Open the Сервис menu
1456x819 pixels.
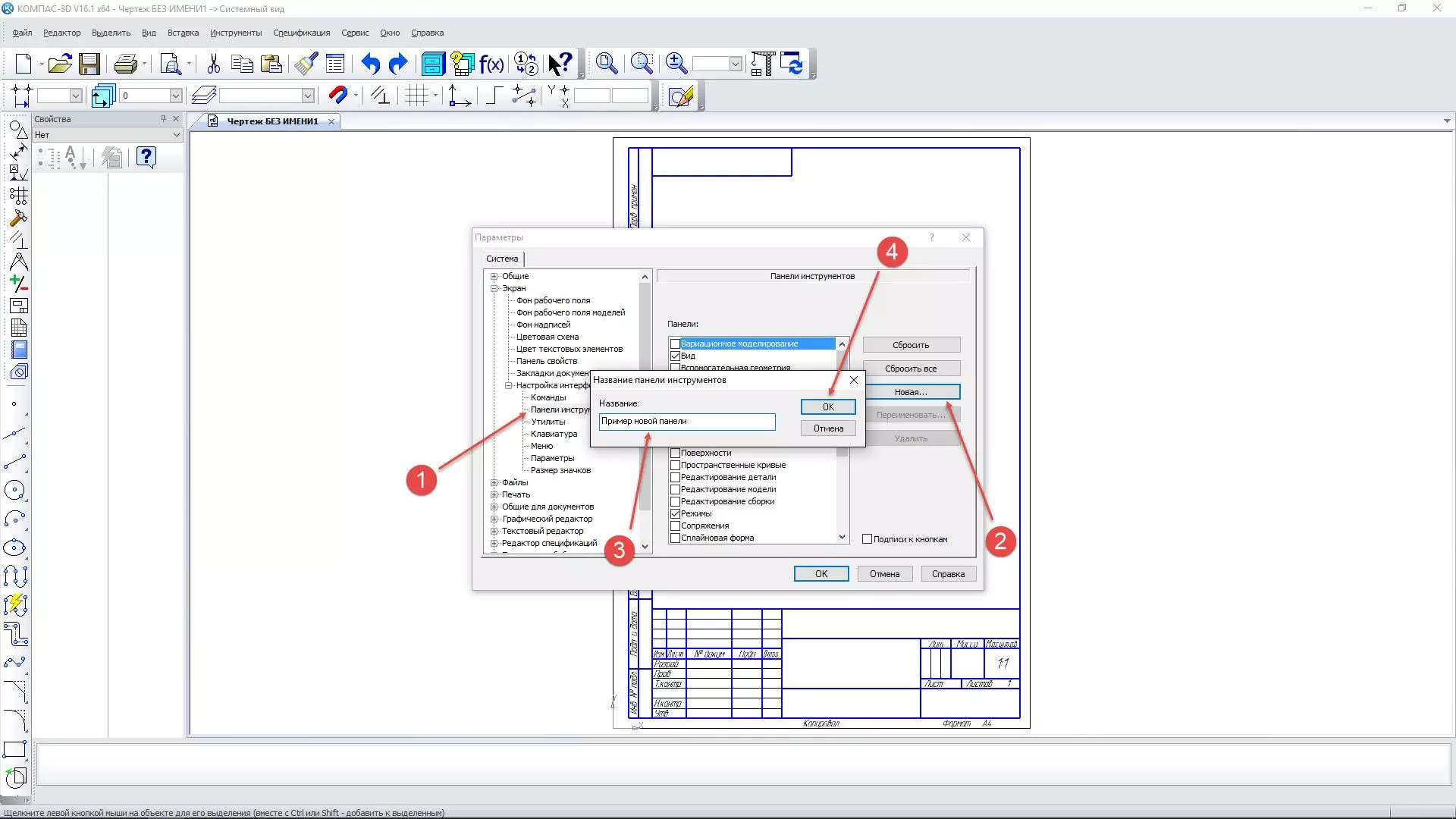click(x=355, y=33)
